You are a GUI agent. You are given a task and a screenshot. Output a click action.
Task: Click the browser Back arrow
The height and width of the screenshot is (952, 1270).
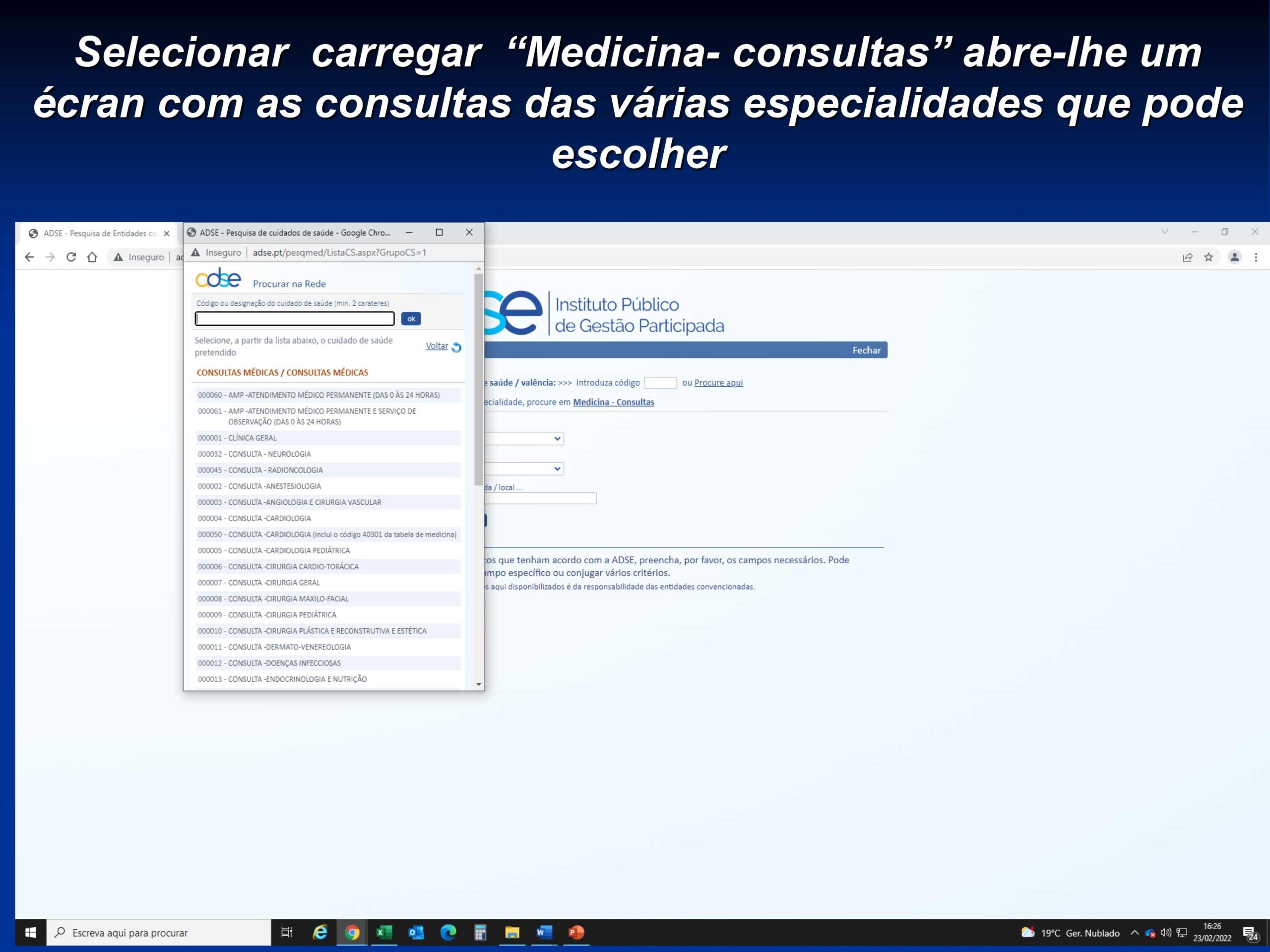[x=29, y=257]
